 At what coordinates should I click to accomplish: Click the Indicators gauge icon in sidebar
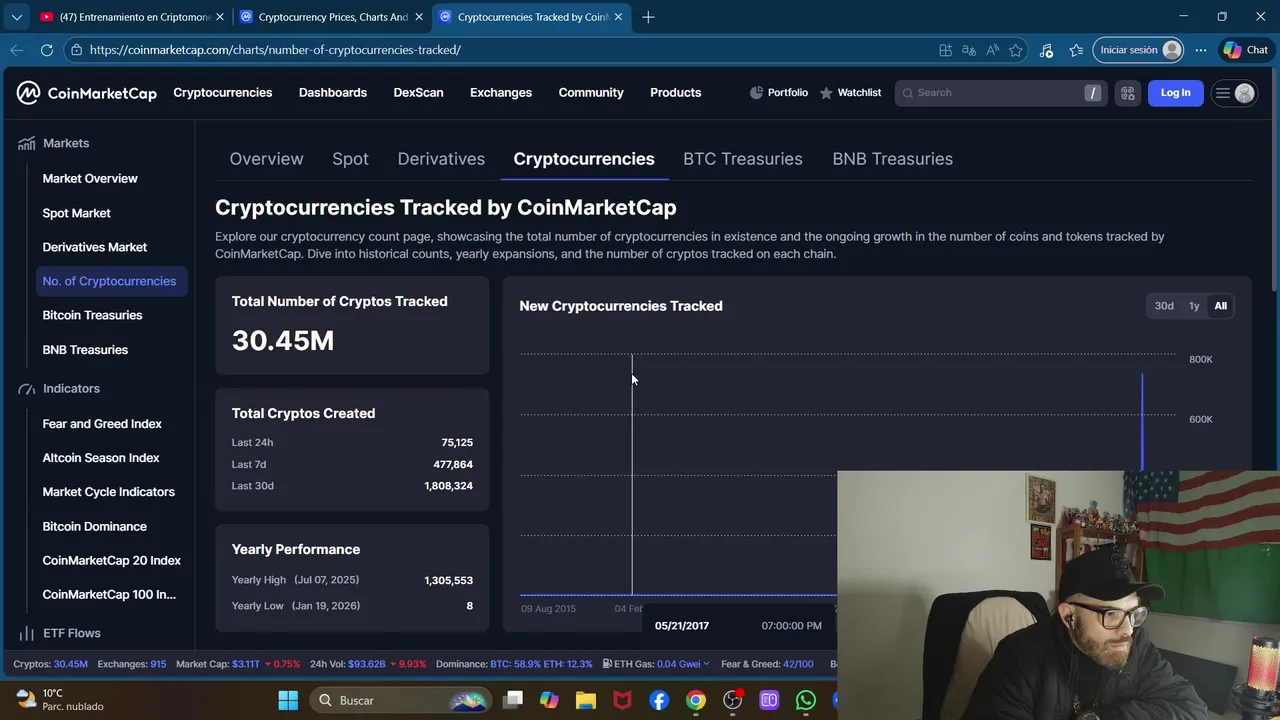[27, 388]
